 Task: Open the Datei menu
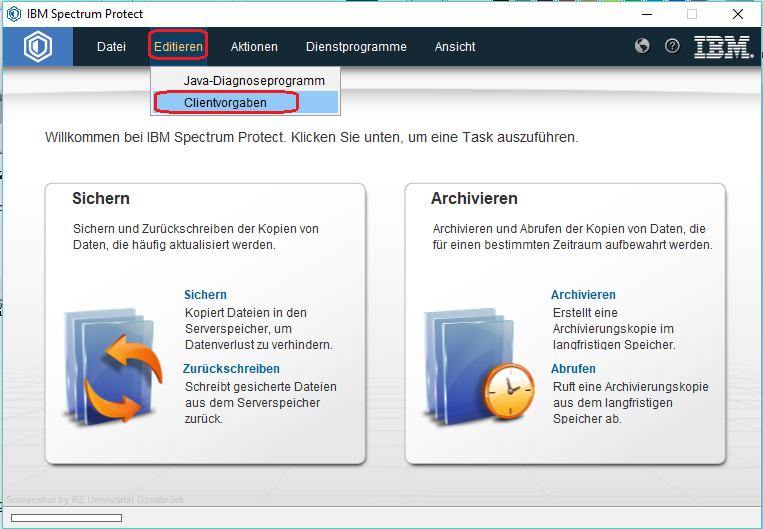tap(111, 47)
